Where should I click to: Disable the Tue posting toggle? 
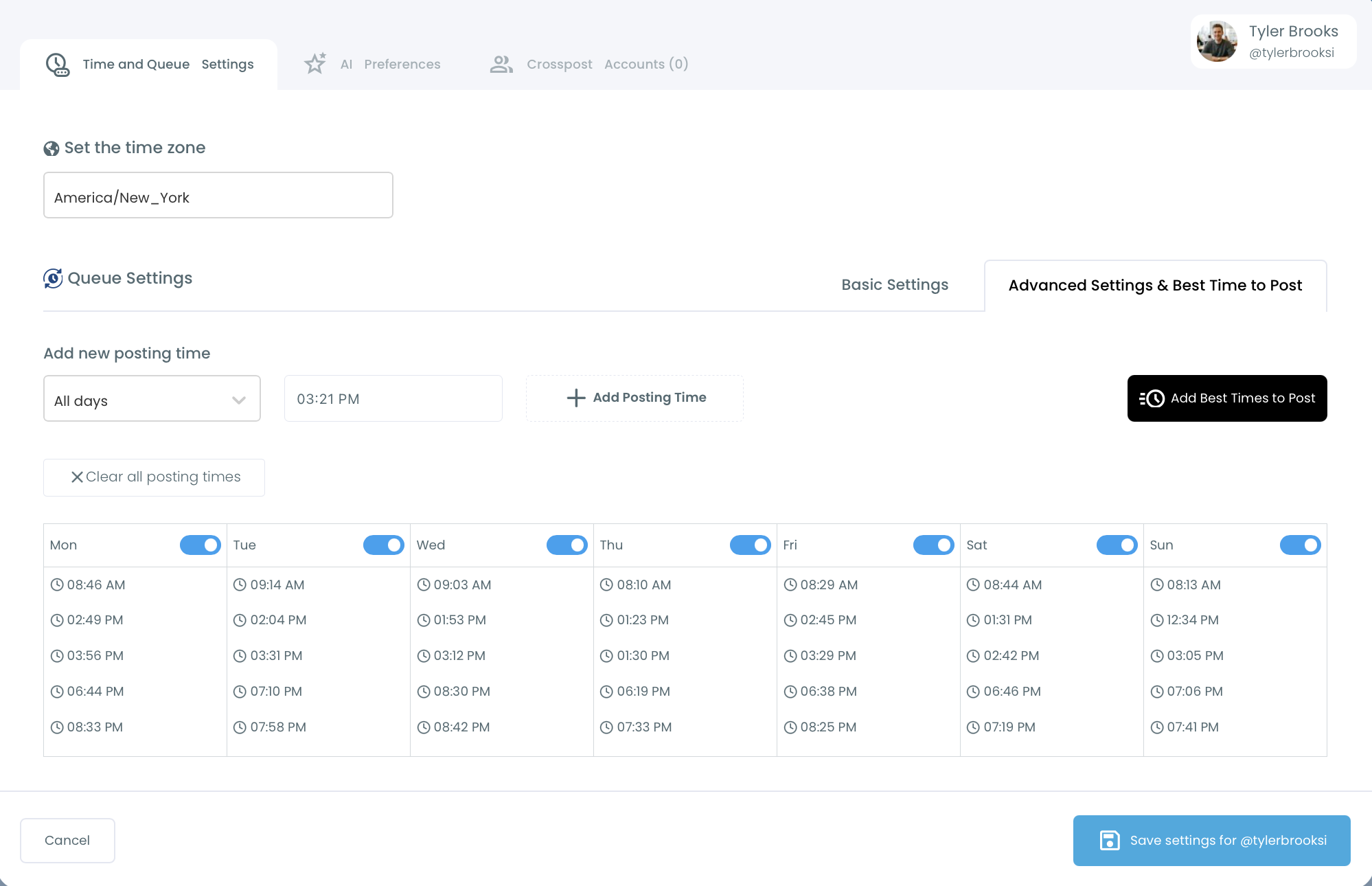[x=384, y=545]
